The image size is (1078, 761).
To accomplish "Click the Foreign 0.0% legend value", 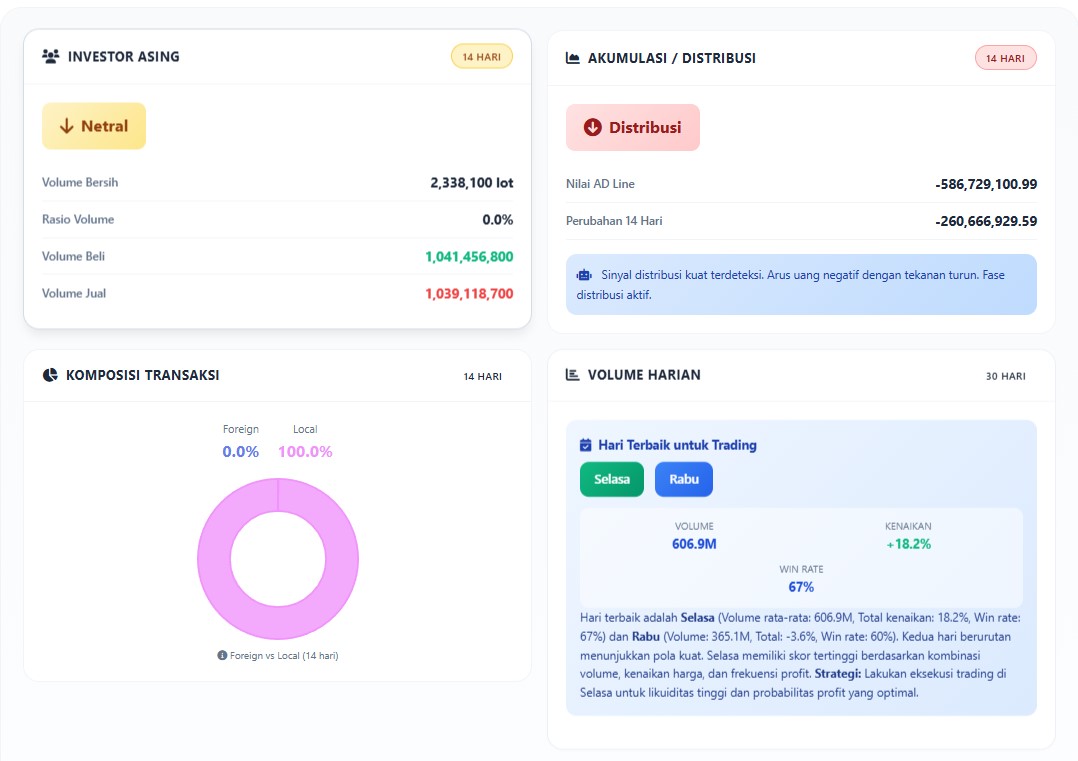I will click(x=241, y=452).
